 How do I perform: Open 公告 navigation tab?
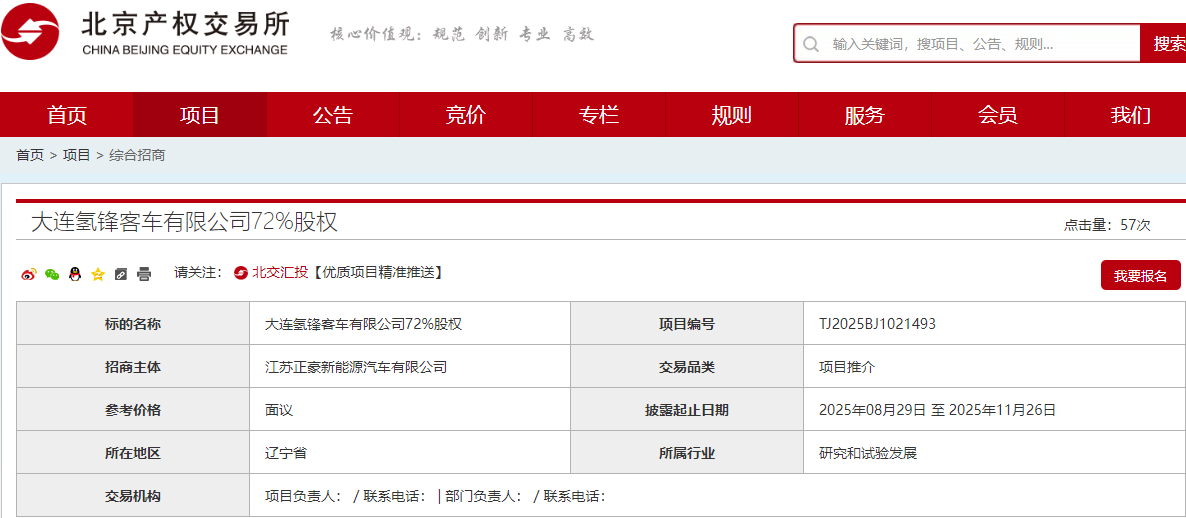coord(333,115)
